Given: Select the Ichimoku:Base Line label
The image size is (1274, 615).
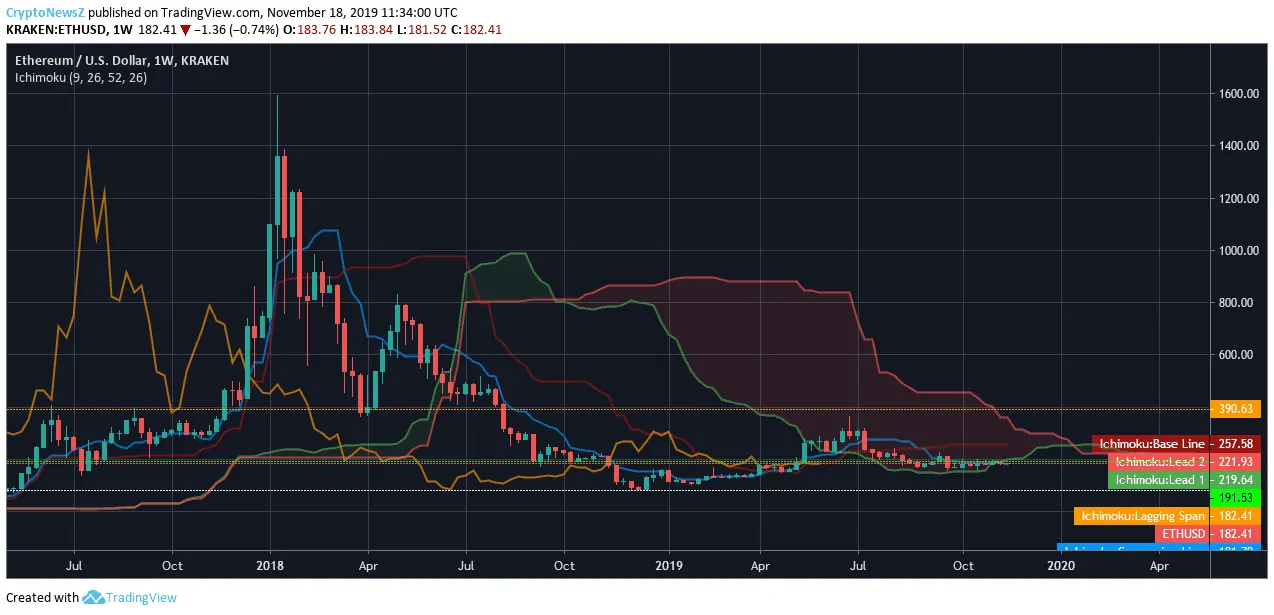Looking at the screenshot, I should click(x=1151, y=444).
